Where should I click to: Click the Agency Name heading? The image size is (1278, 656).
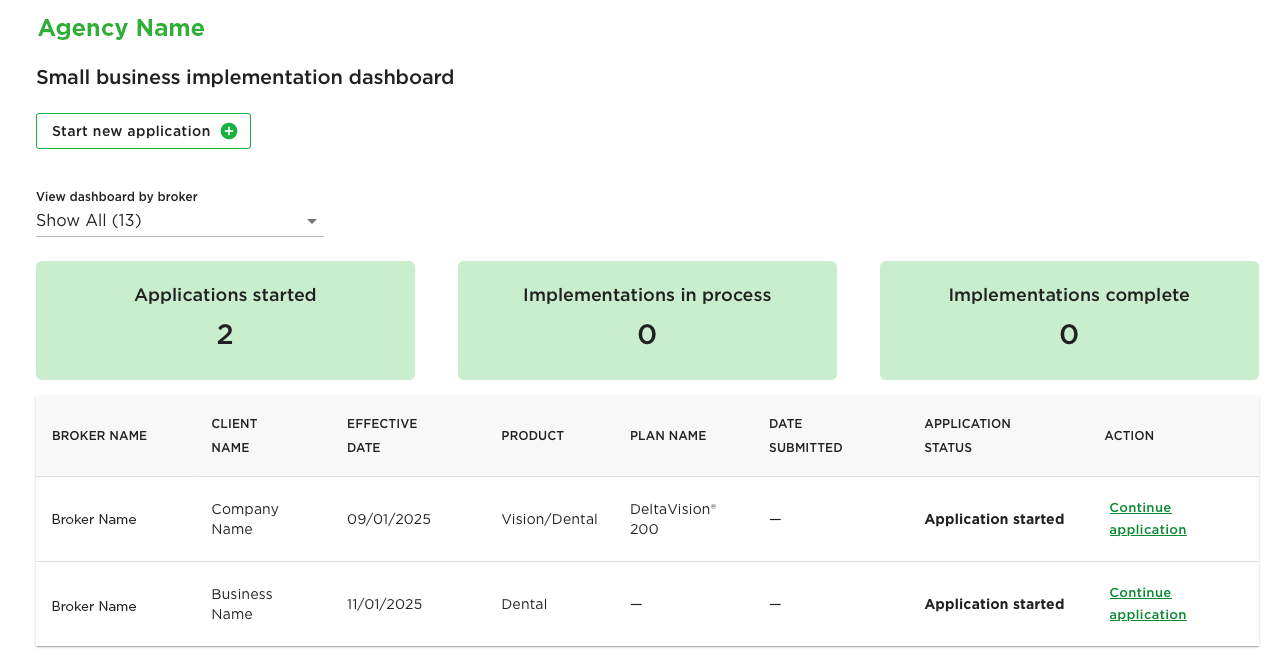click(x=121, y=28)
